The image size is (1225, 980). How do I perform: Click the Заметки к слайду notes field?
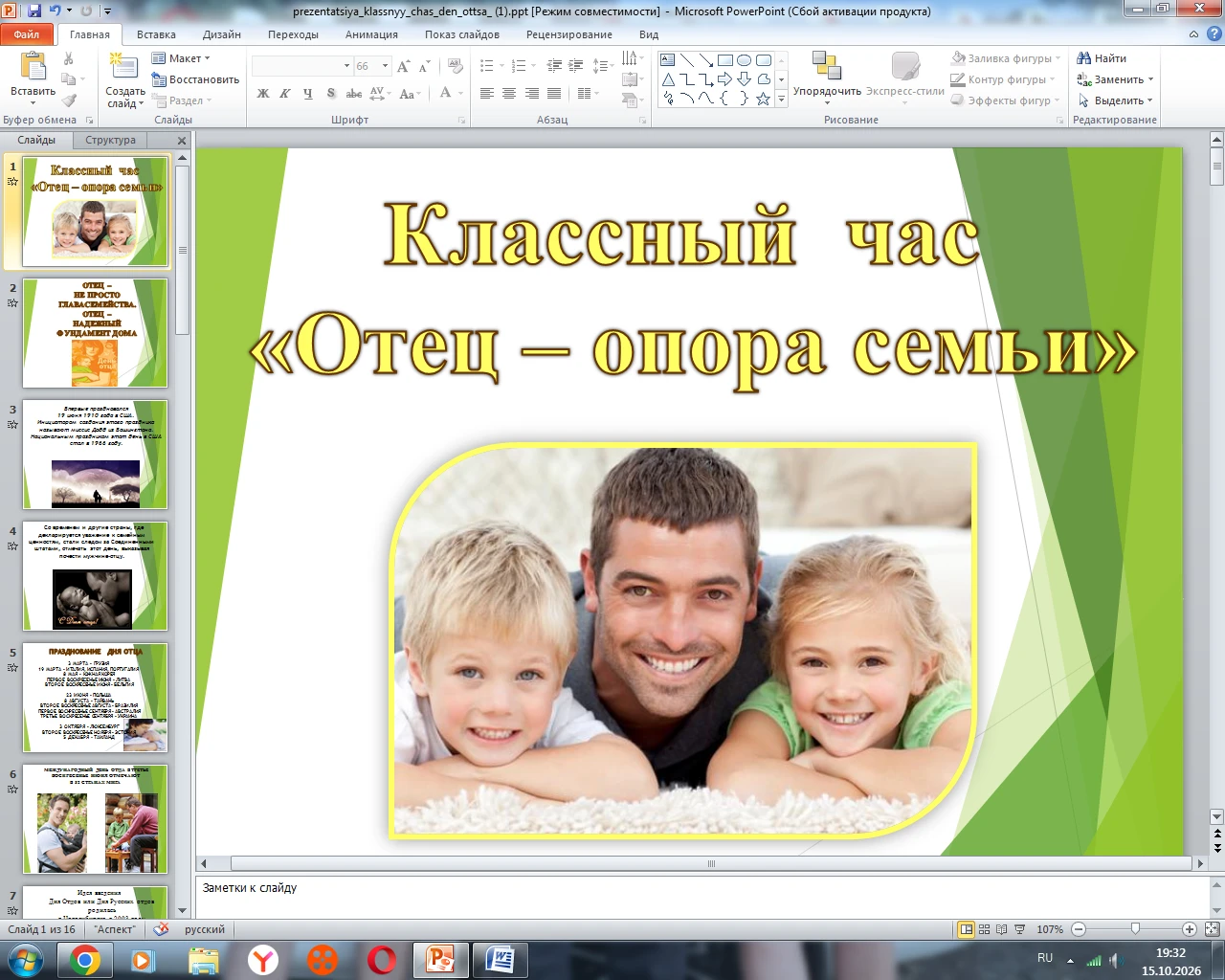point(702,897)
